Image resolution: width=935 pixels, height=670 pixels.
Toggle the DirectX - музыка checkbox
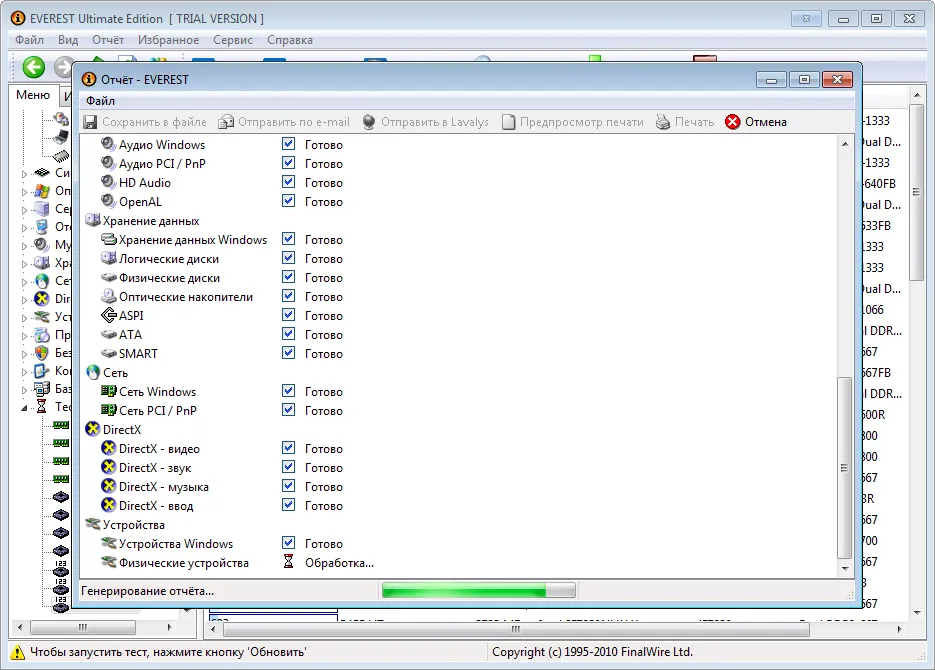tap(288, 487)
